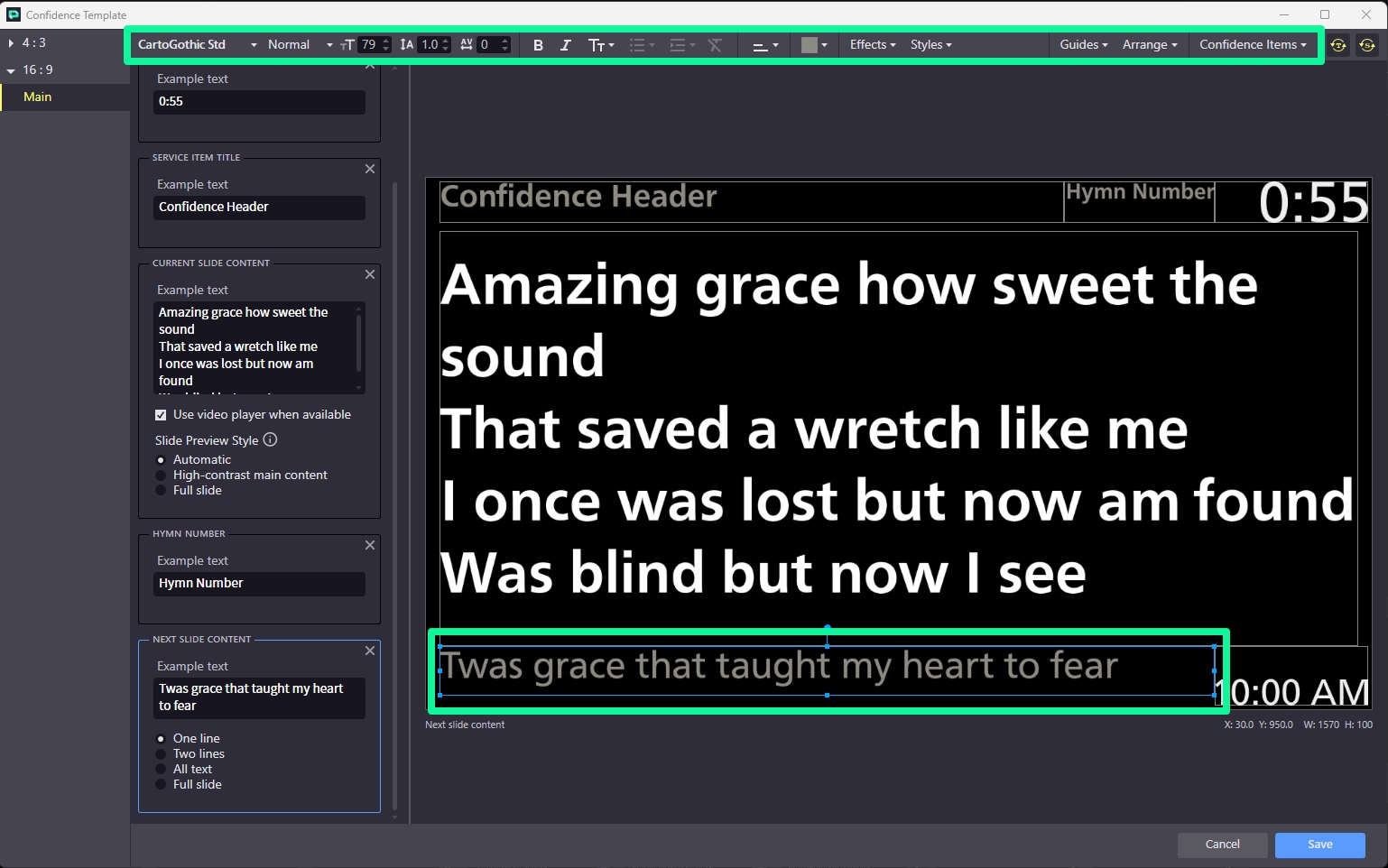
Task: Click the clear formatting icon
Action: coord(715,45)
